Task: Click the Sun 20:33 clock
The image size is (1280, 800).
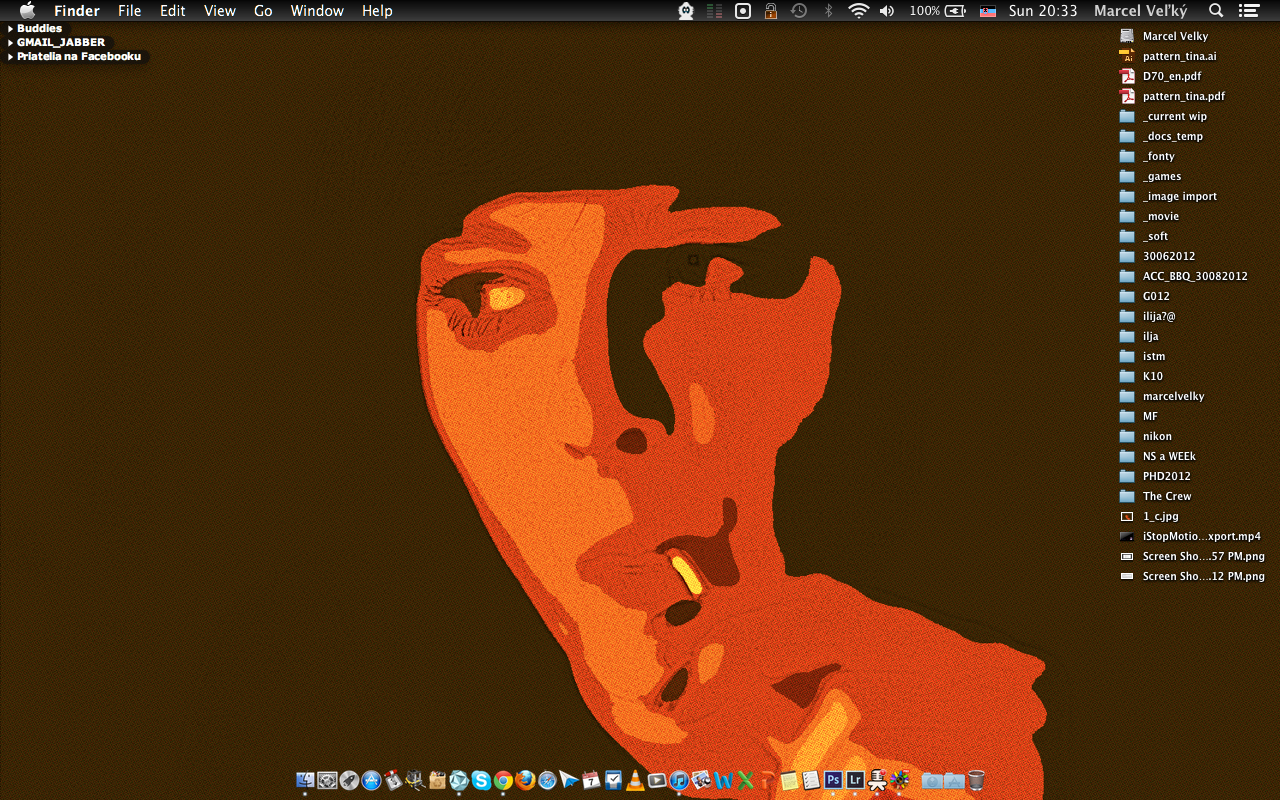Action: (1043, 11)
